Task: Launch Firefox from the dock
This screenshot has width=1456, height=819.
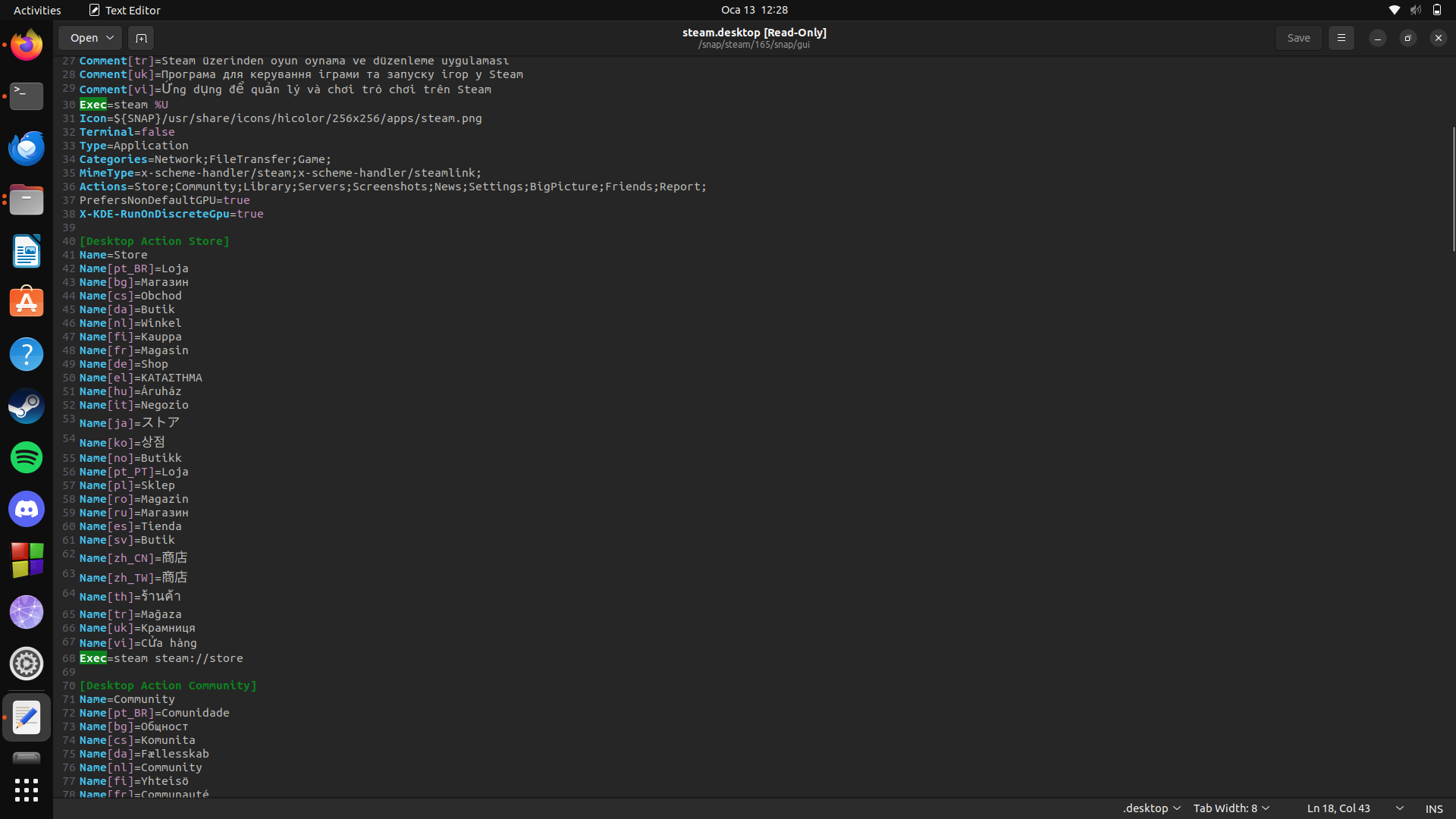Action: (27, 45)
